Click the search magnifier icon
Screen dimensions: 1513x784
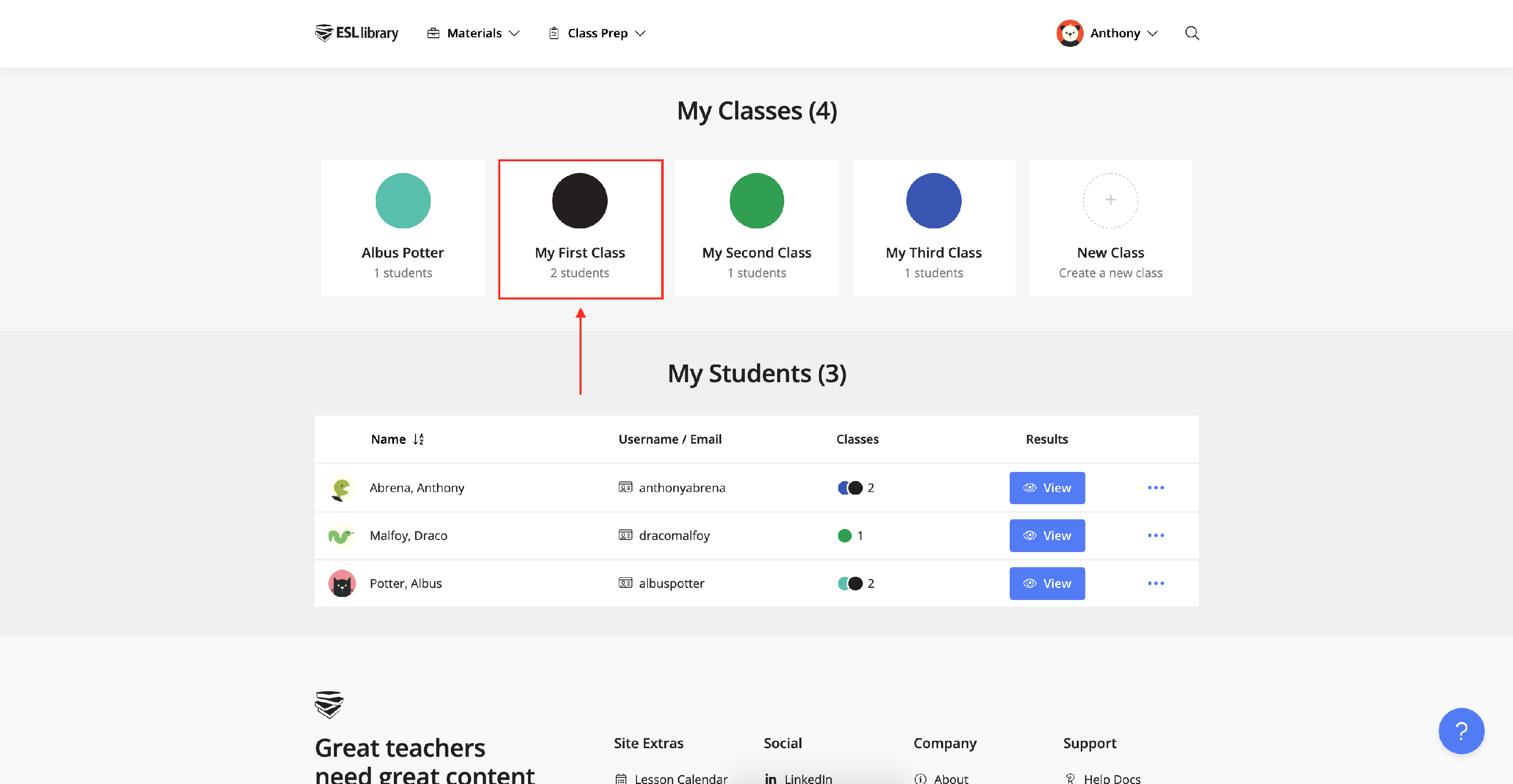tap(1192, 33)
